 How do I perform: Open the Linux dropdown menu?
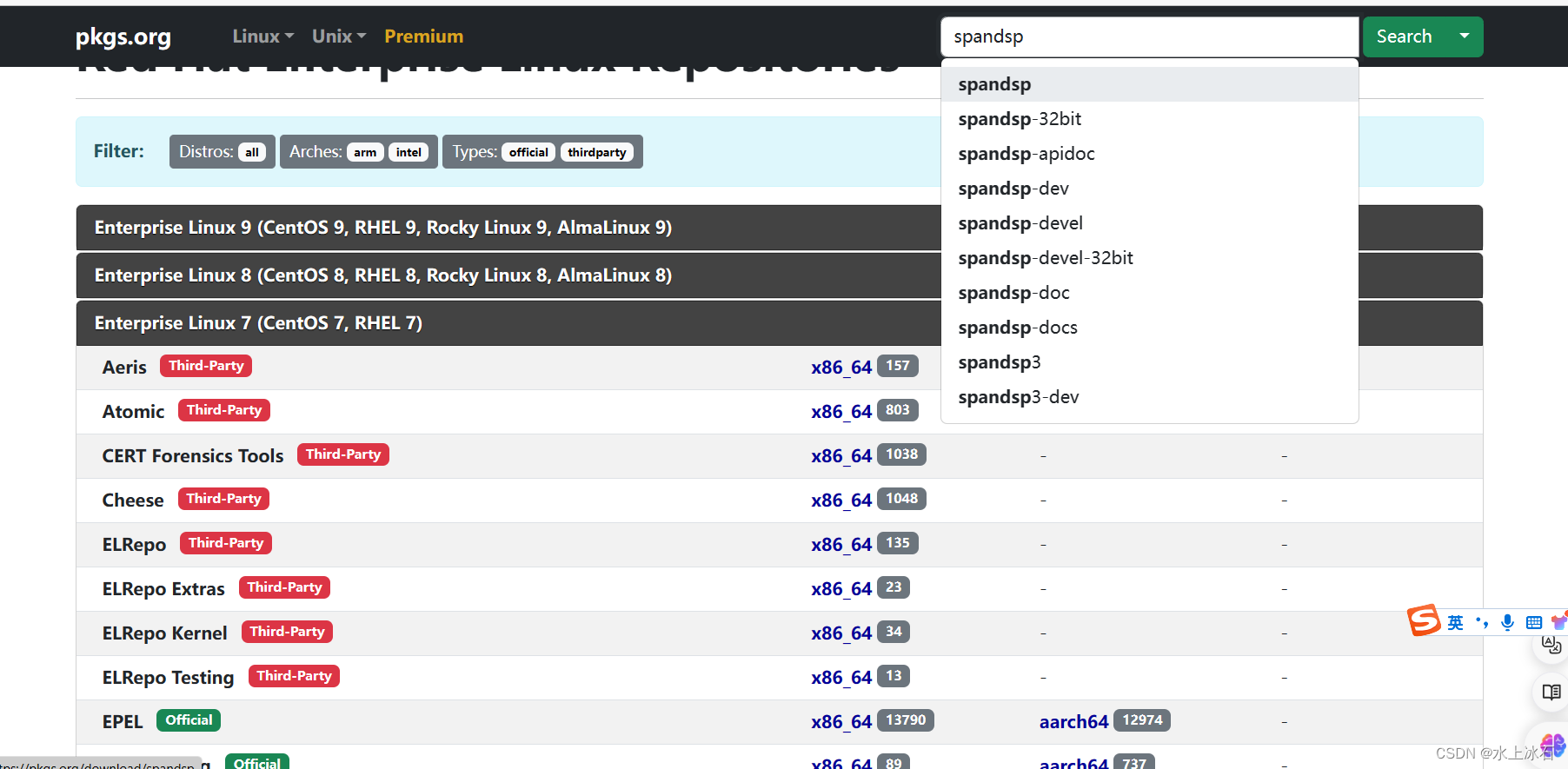[262, 36]
